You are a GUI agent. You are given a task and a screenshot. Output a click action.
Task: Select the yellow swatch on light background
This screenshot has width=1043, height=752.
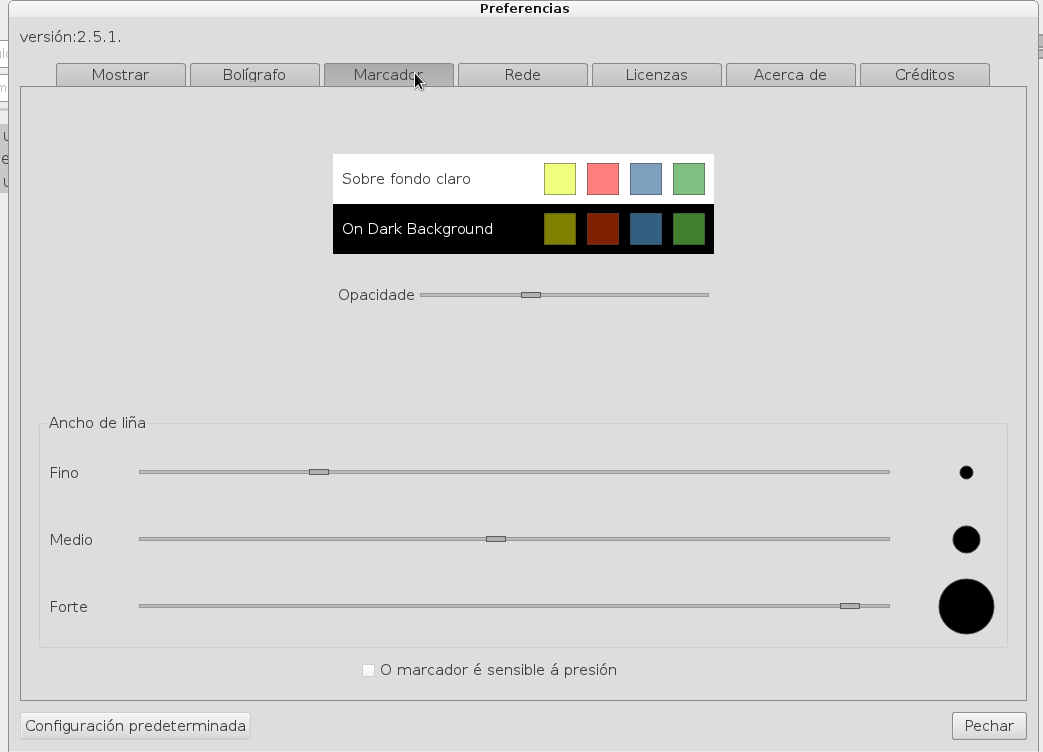560,179
